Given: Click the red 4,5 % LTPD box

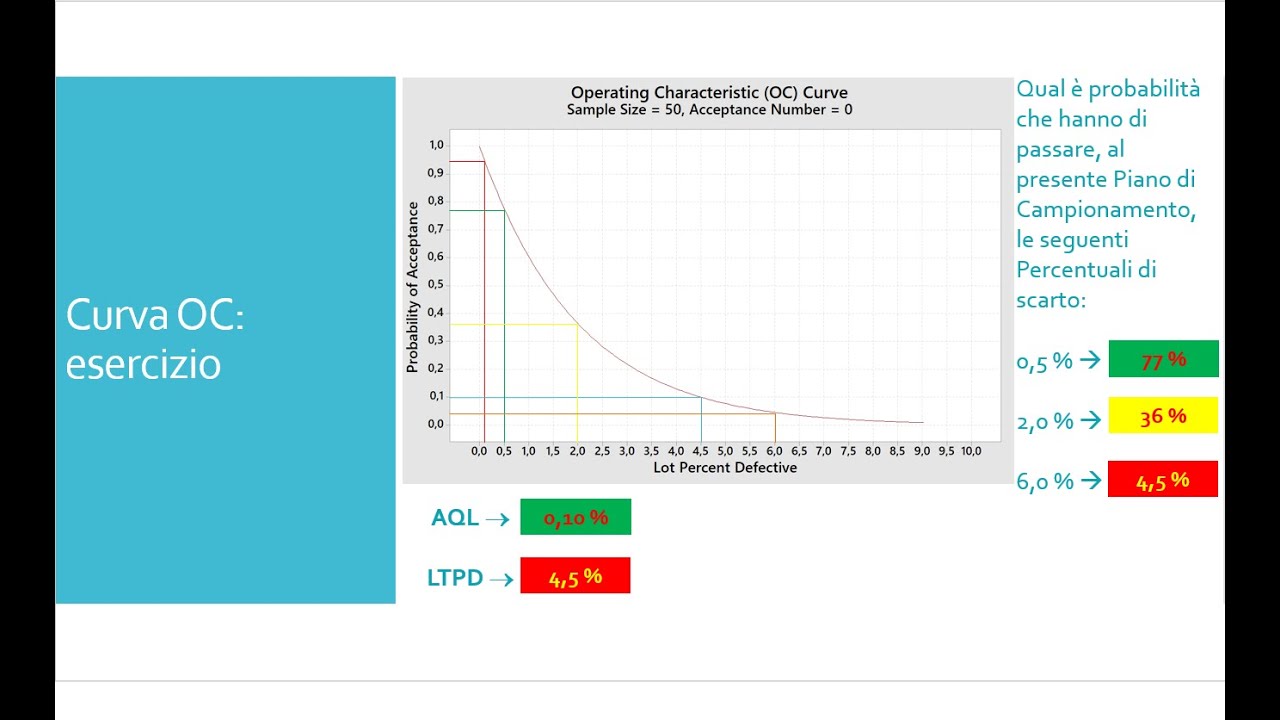Looking at the screenshot, I should [x=575, y=576].
